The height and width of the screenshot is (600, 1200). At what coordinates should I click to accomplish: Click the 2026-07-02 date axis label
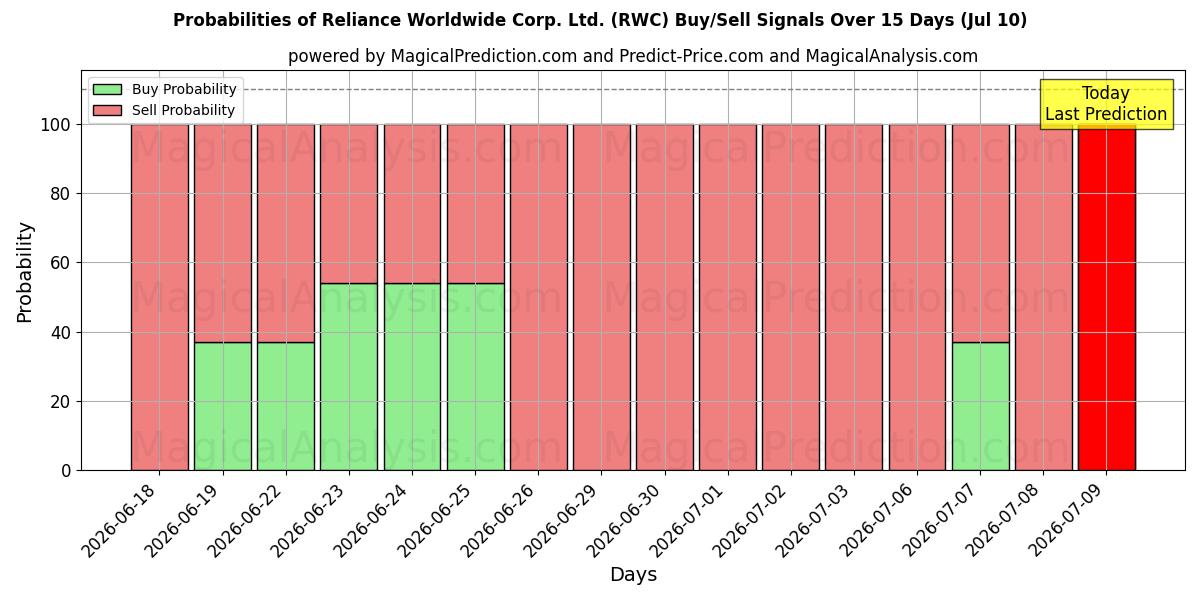click(x=753, y=518)
